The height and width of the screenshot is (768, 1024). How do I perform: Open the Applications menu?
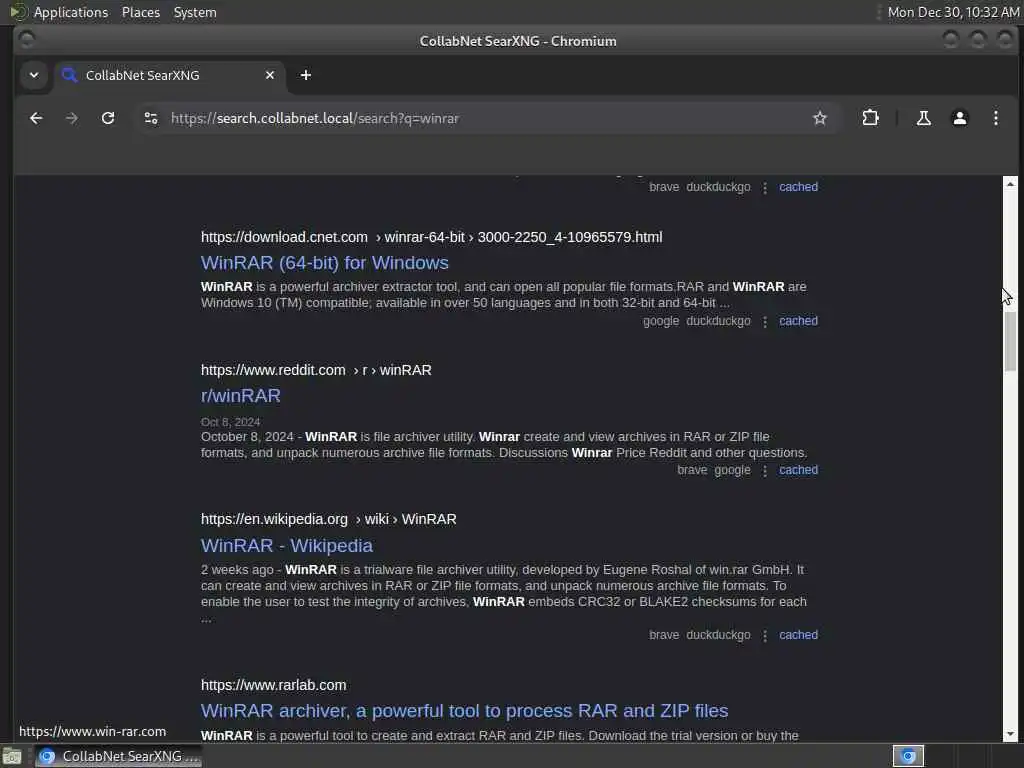point(71,12)
